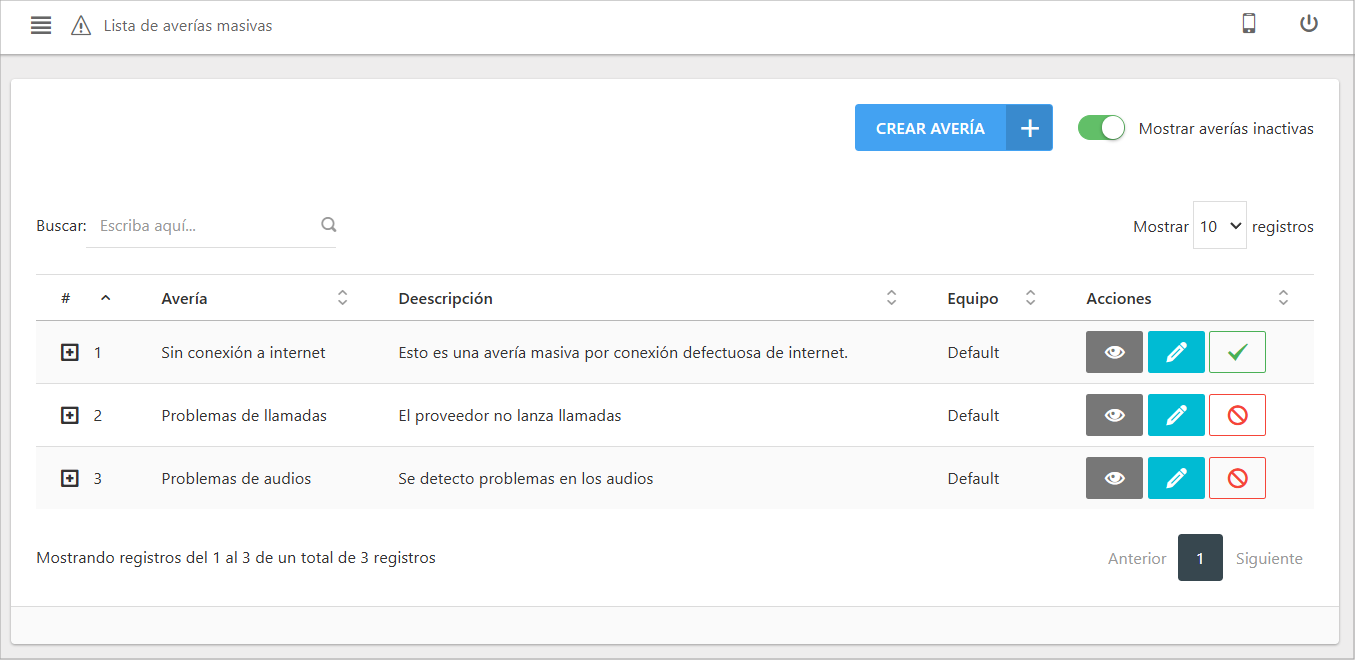The height and width of the screenshot is (660, 1355).
Task: Deactivate 'Problemas de audios' with red icon
Action: tap(1237, 478)
